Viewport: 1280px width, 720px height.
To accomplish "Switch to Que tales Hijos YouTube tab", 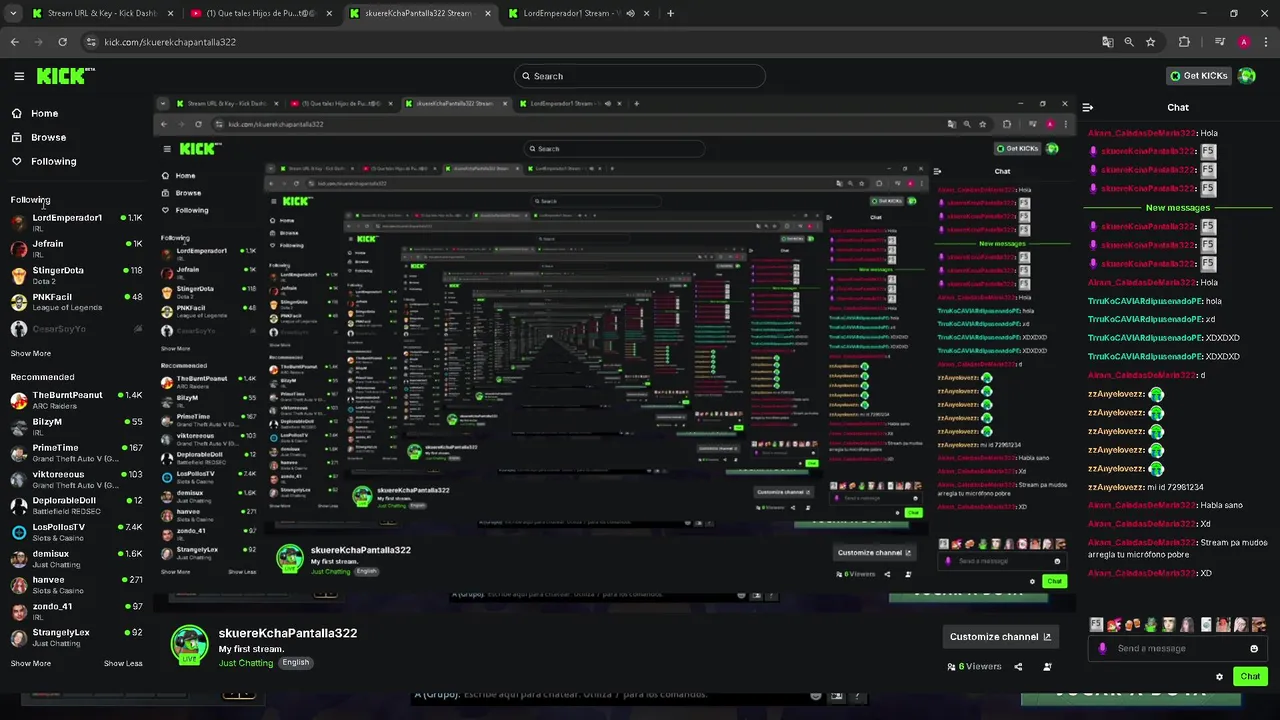I will click(260, 13).
